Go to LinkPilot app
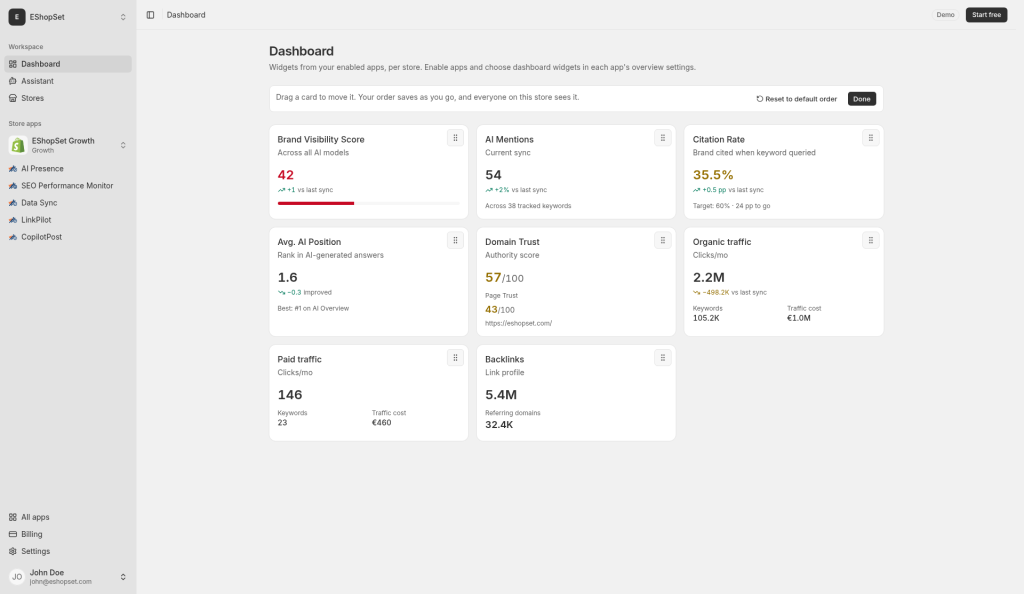This screenshot has width=1024, height=594. [68, 220]
